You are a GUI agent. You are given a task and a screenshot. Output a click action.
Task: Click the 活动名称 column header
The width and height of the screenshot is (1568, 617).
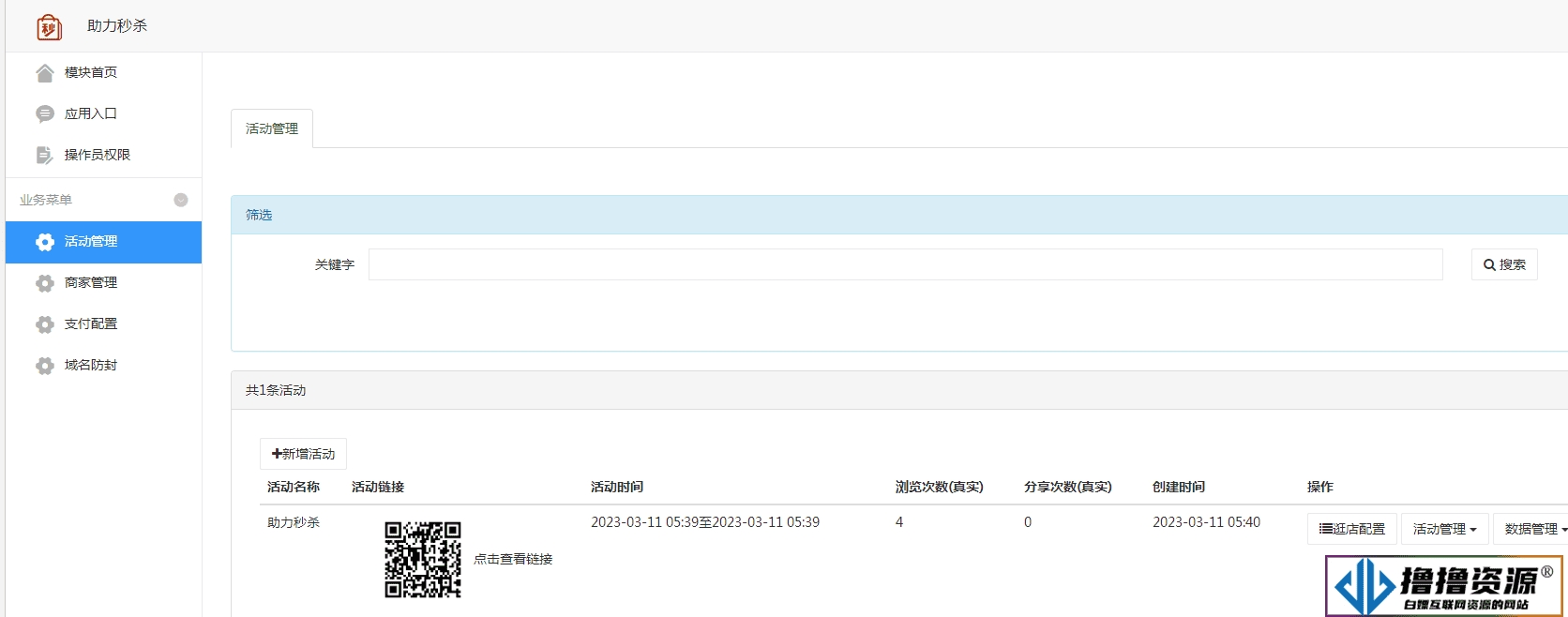294,487
